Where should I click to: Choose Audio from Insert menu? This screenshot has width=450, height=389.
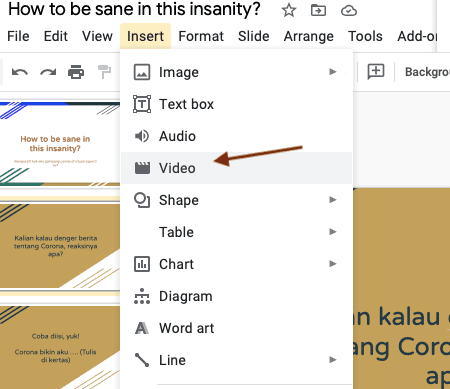coord(236,136)
